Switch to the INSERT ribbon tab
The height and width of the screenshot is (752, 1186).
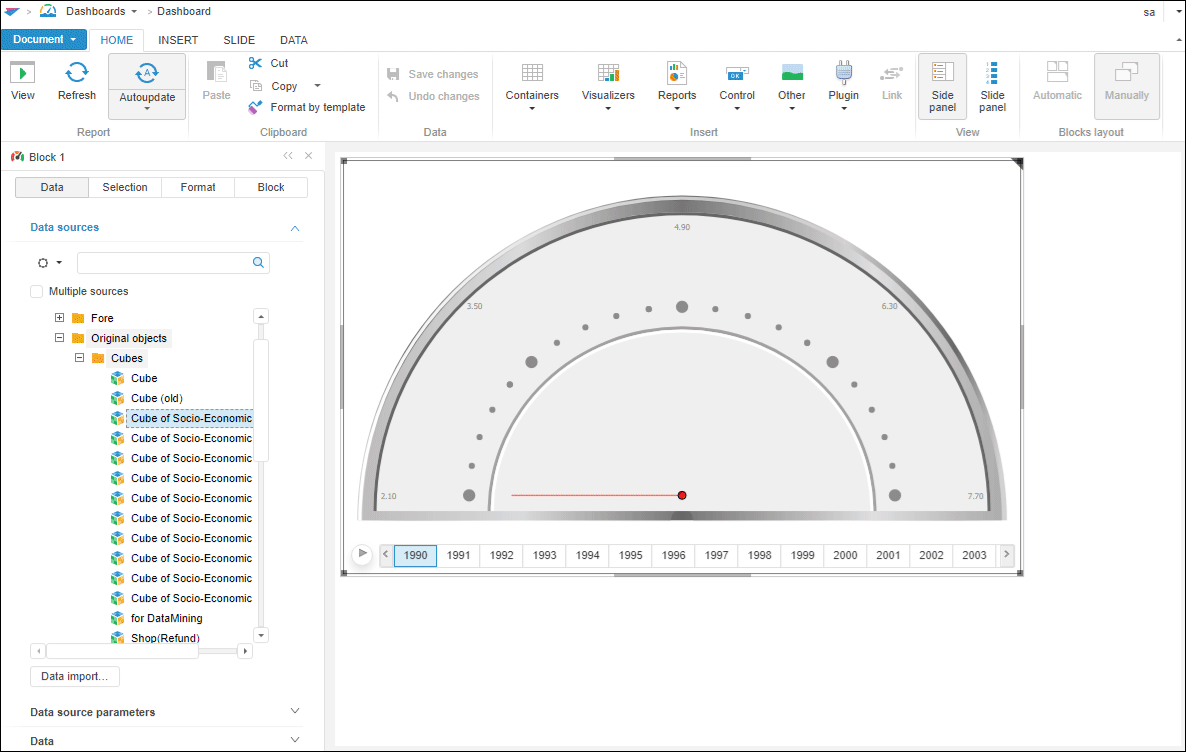point(178,40)
